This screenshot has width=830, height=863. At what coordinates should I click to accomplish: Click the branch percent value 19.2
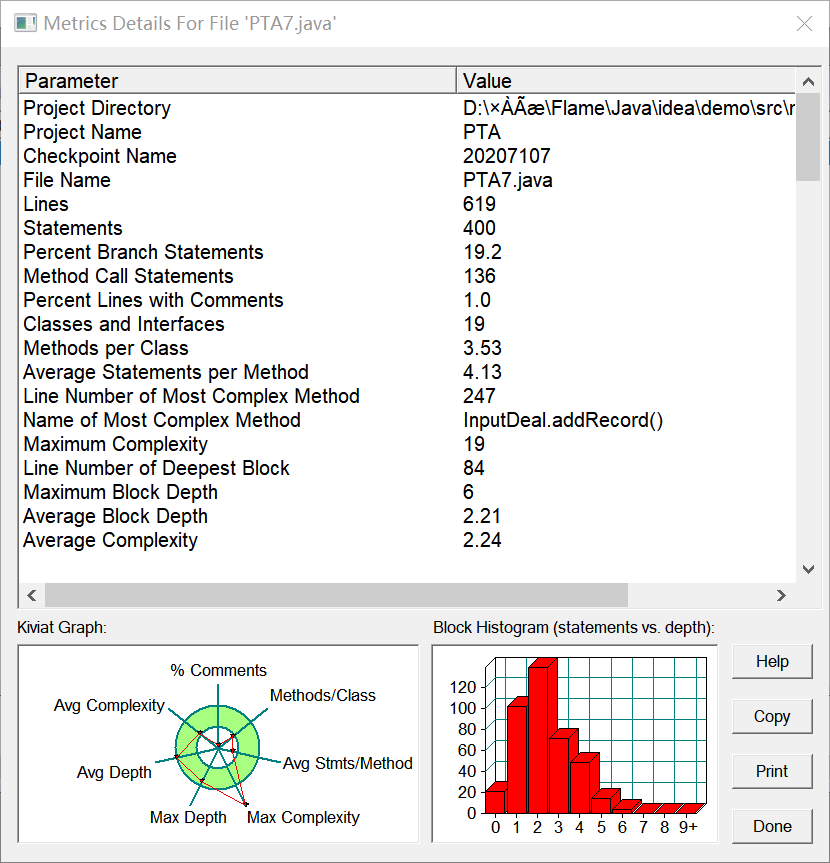coord(482,252)
